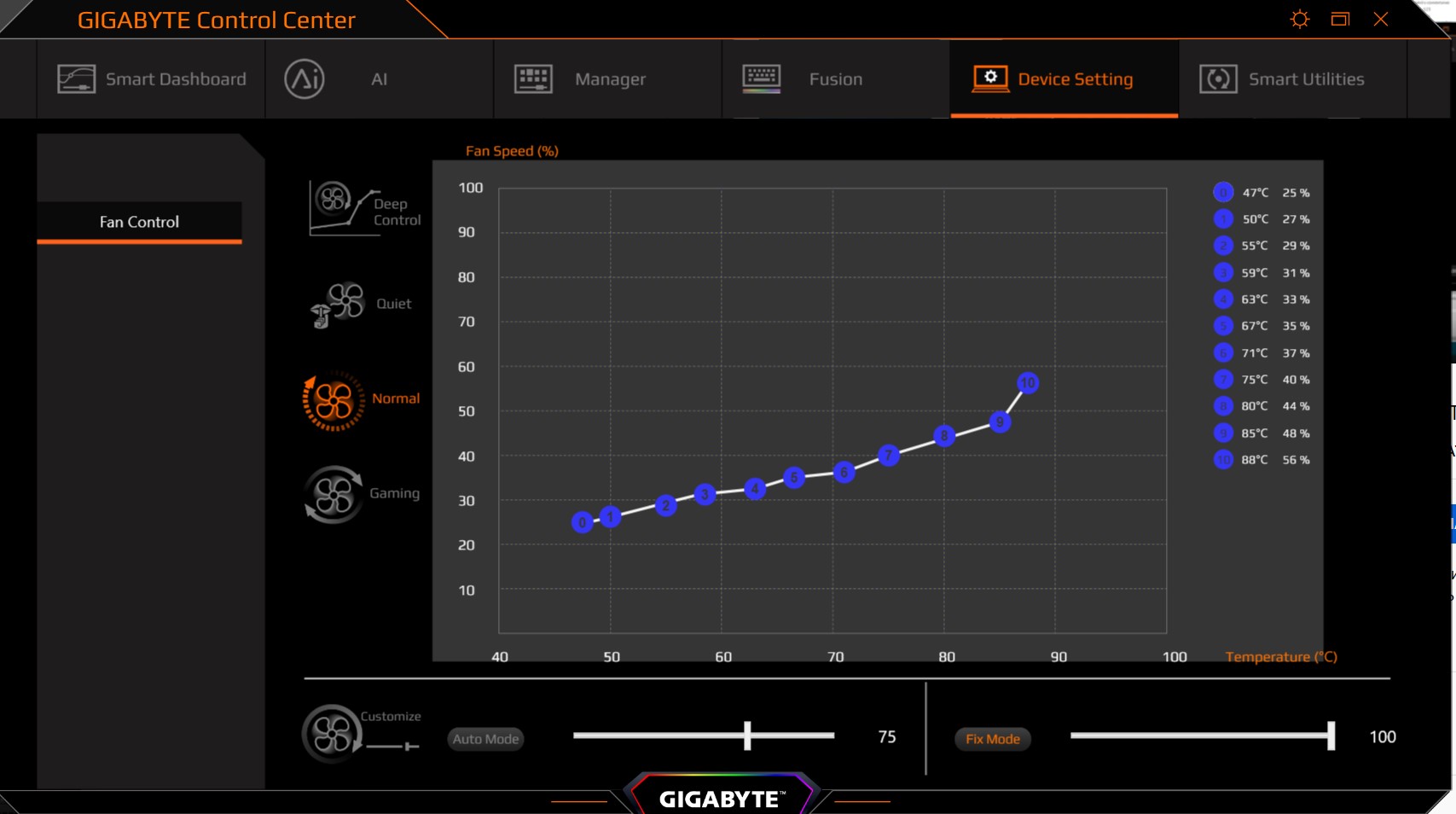
Task: Click the Smart Utilities icon
Action: coord(1218,78)
